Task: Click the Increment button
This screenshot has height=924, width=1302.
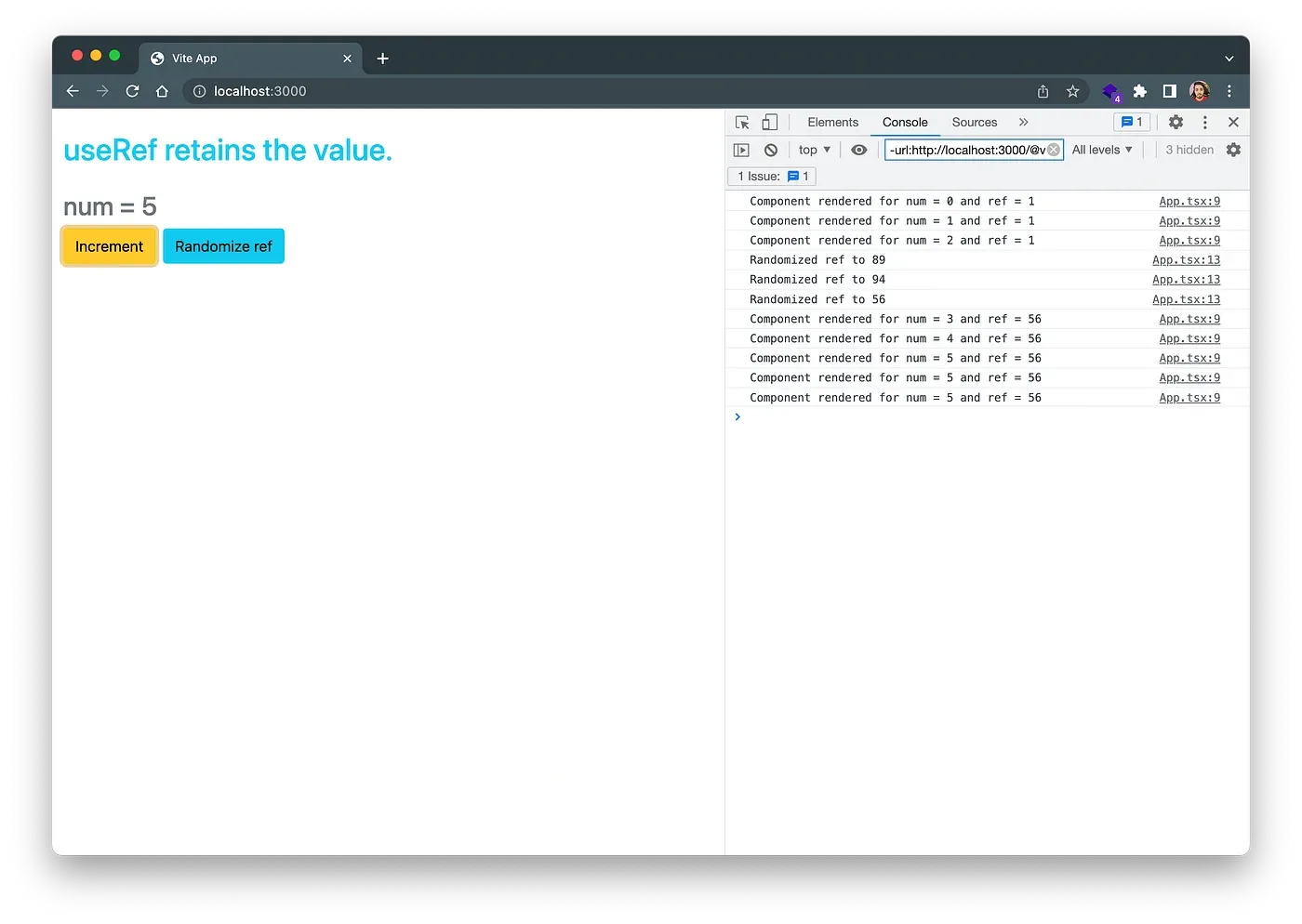Action: point(109,246)
